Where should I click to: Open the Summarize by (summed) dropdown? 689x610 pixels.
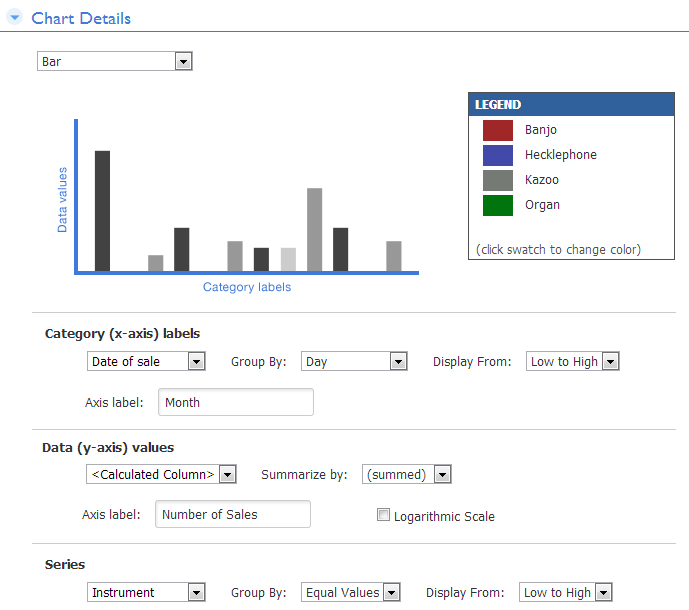[x=406, y=474]
